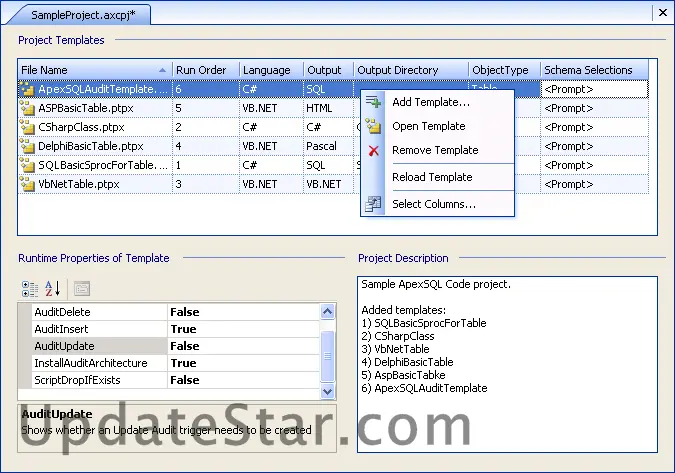Select the InstallAuditArchitecture property row
Image resolution: width=675 pixels, height=473 pixels.
point(176,363)
